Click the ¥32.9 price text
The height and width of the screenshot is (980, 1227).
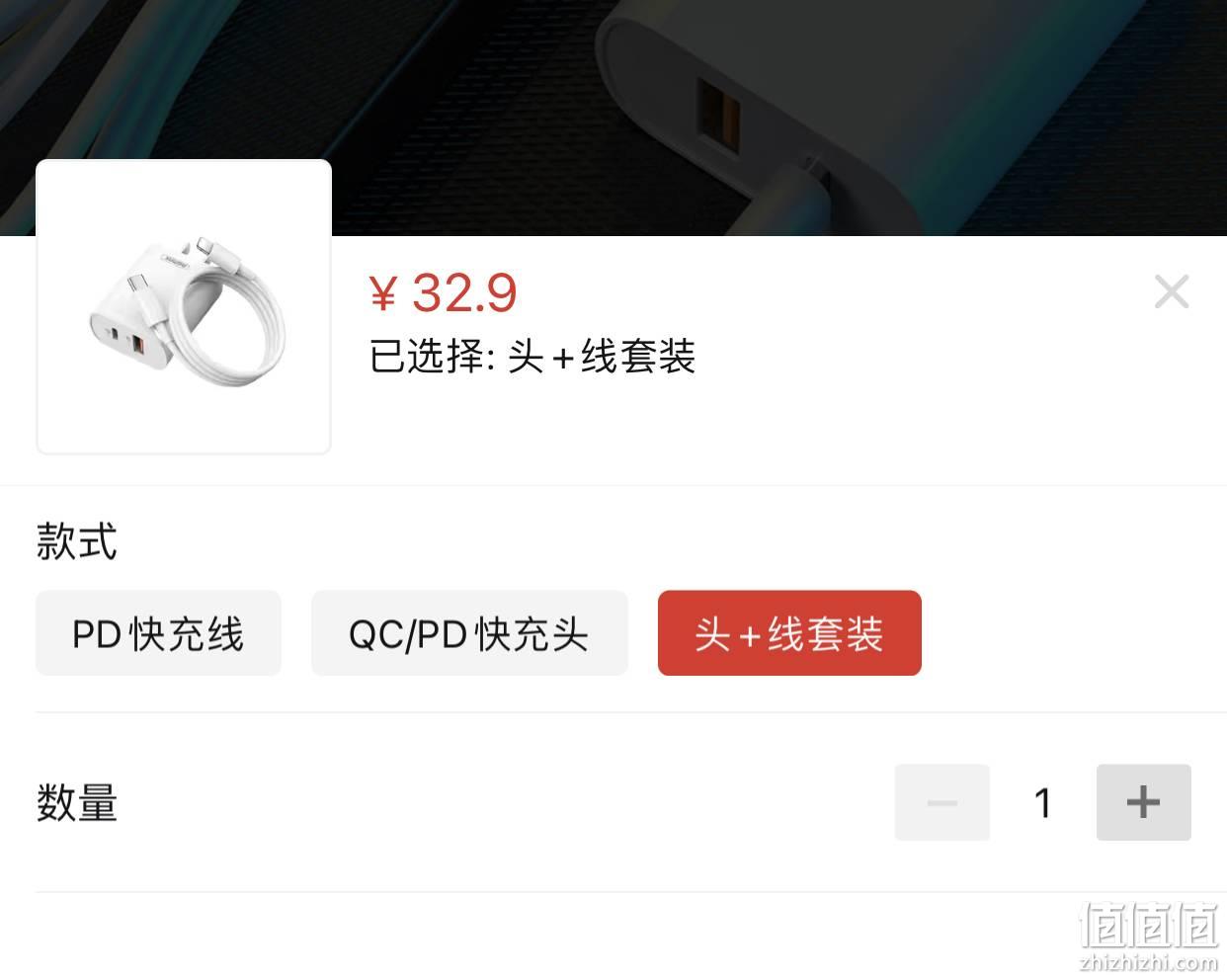(x=443, y=292)
